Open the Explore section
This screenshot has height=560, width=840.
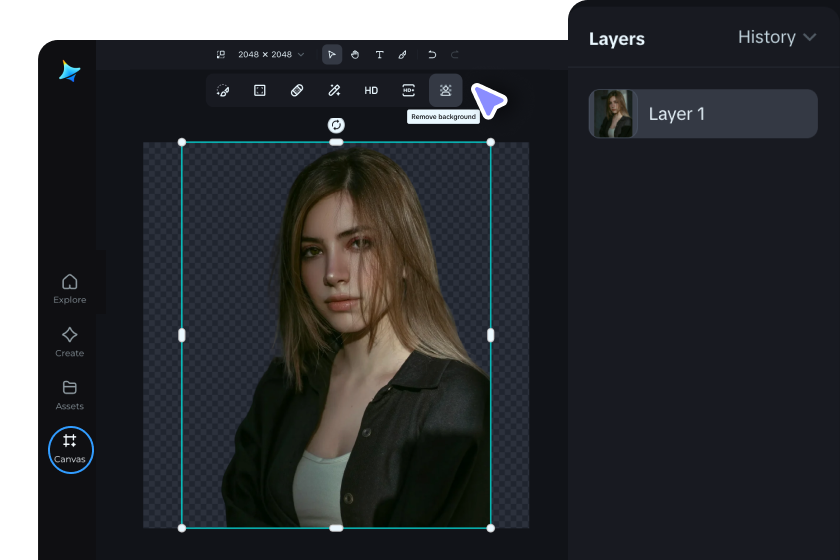click(69, 287)
